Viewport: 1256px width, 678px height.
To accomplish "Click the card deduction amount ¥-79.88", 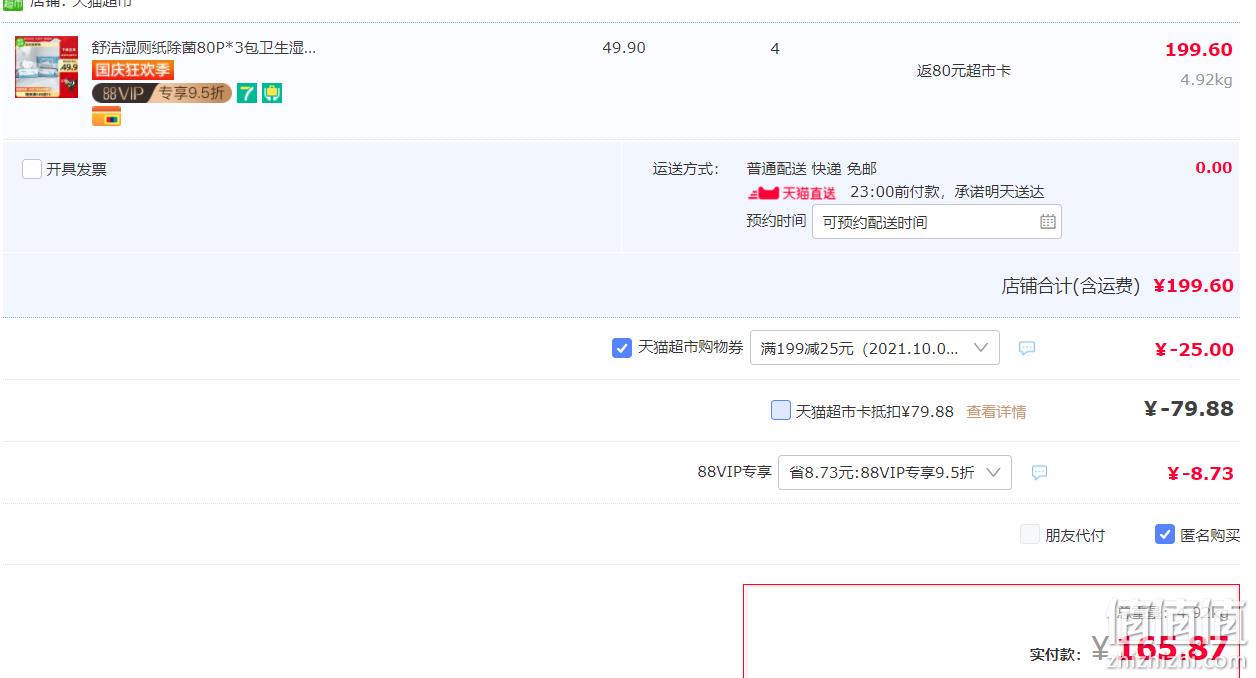I will coord(1189,408).
